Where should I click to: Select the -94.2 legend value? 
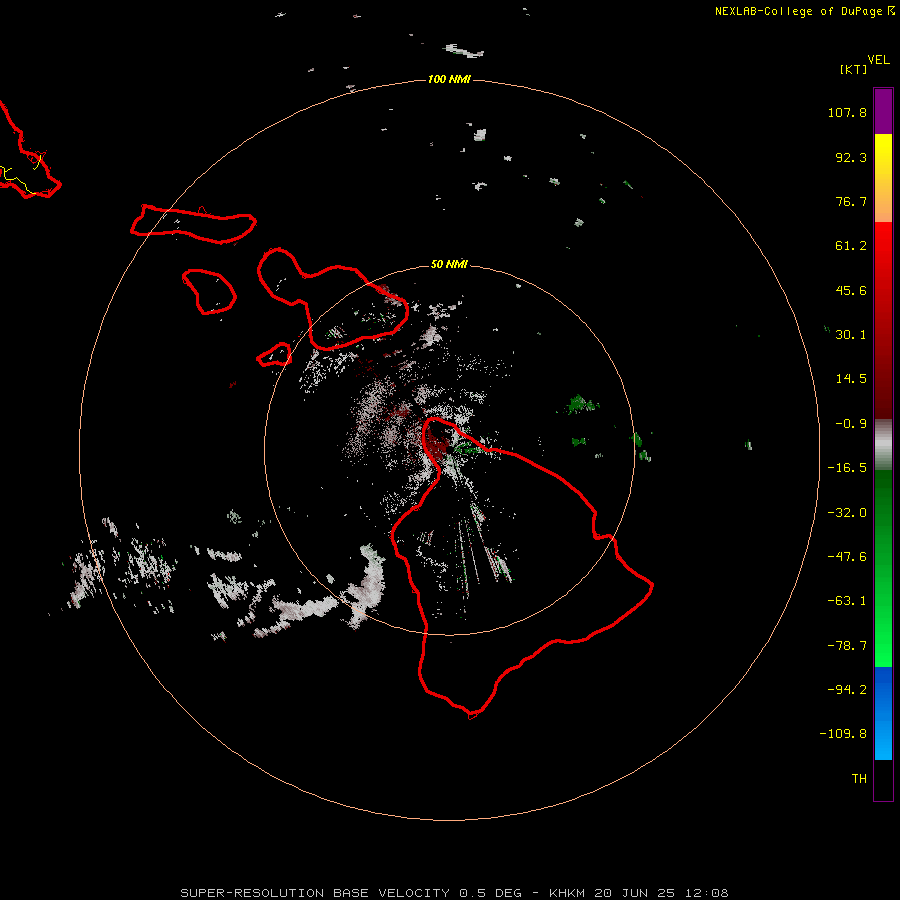[847, 690]
